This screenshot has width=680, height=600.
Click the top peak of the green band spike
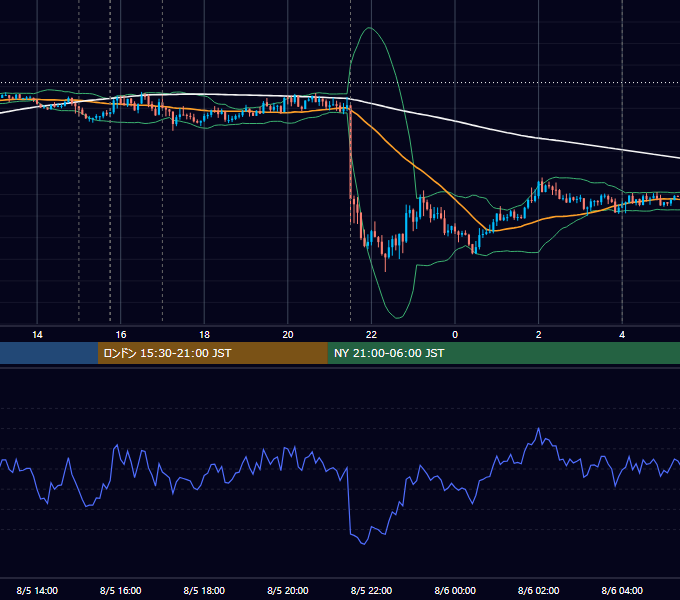(x=369, y=28)
